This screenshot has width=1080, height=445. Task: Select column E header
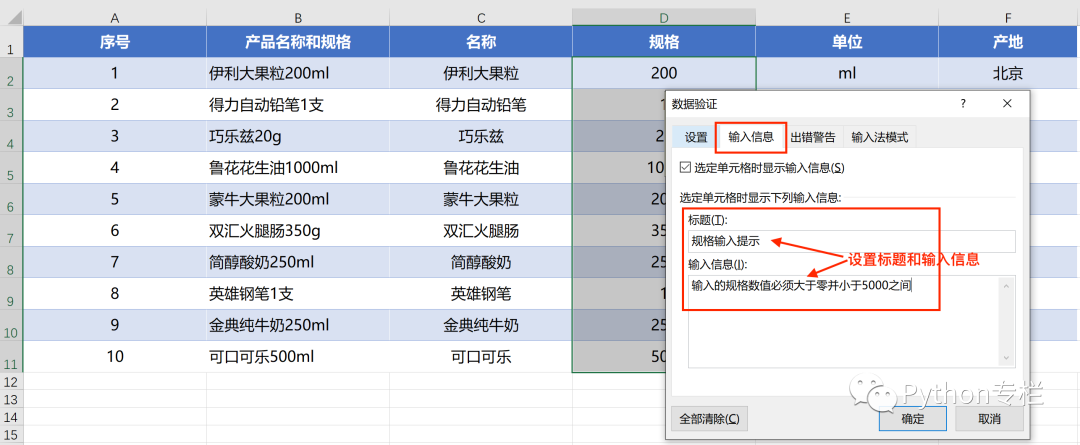pyautogui.click(x=847, y=17)
